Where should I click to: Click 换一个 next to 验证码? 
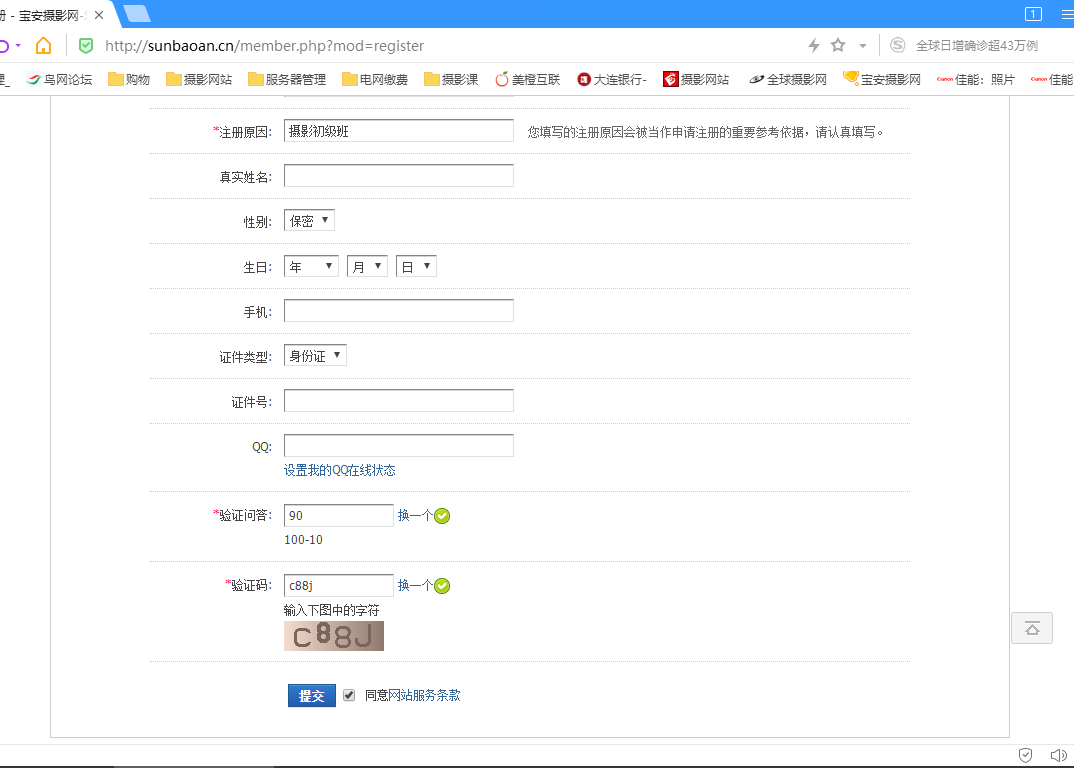click(x=415, y=585)
